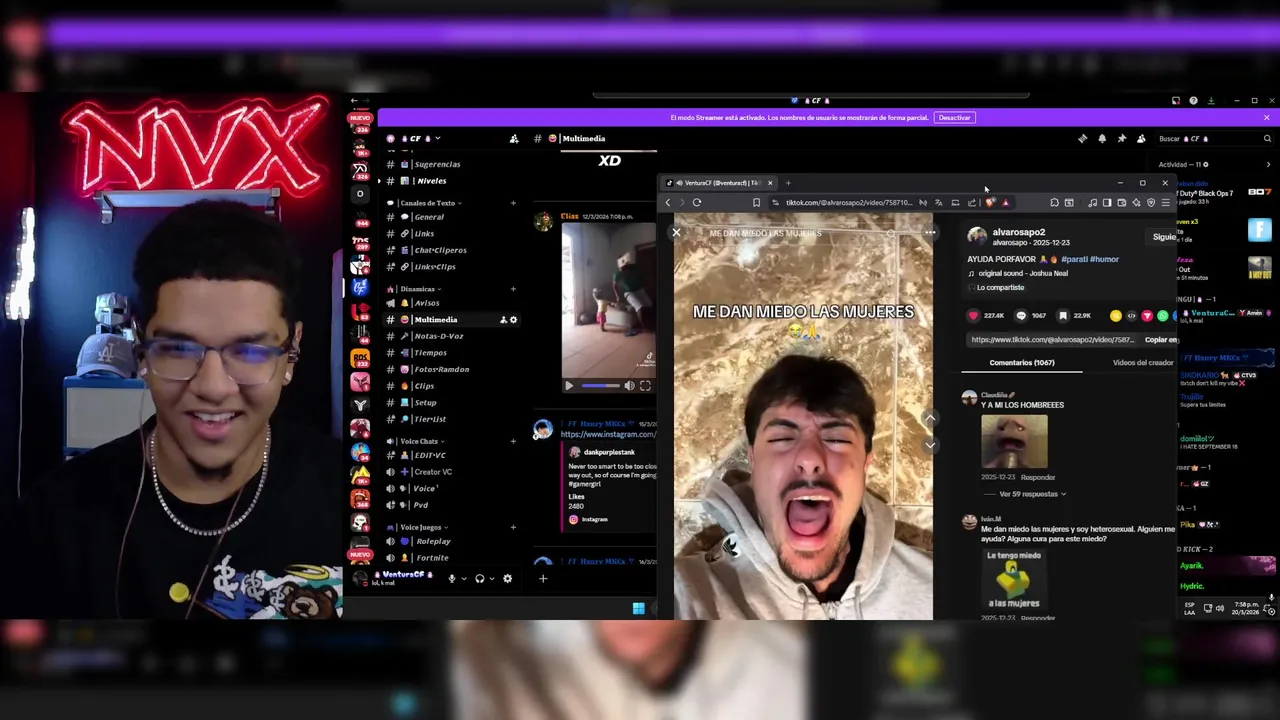Bookmark the page in browser address bar
1280x720 pixels.
click(x=756, y=203)
